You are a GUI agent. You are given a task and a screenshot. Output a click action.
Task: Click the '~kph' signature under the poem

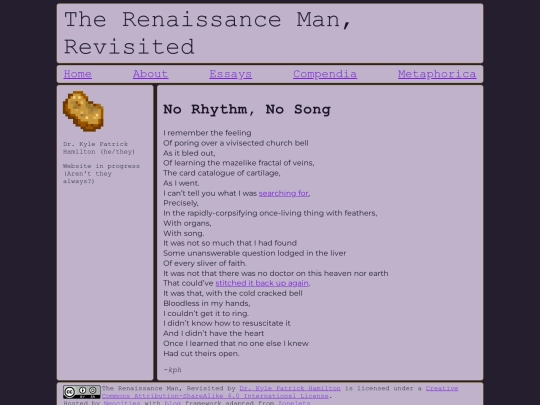(x=172, y=370)
